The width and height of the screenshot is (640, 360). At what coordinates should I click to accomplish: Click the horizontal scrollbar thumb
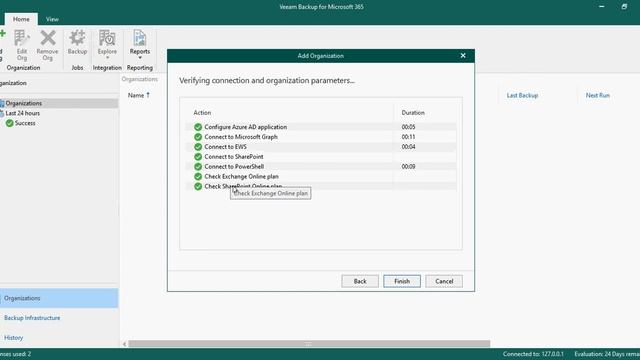309,344
